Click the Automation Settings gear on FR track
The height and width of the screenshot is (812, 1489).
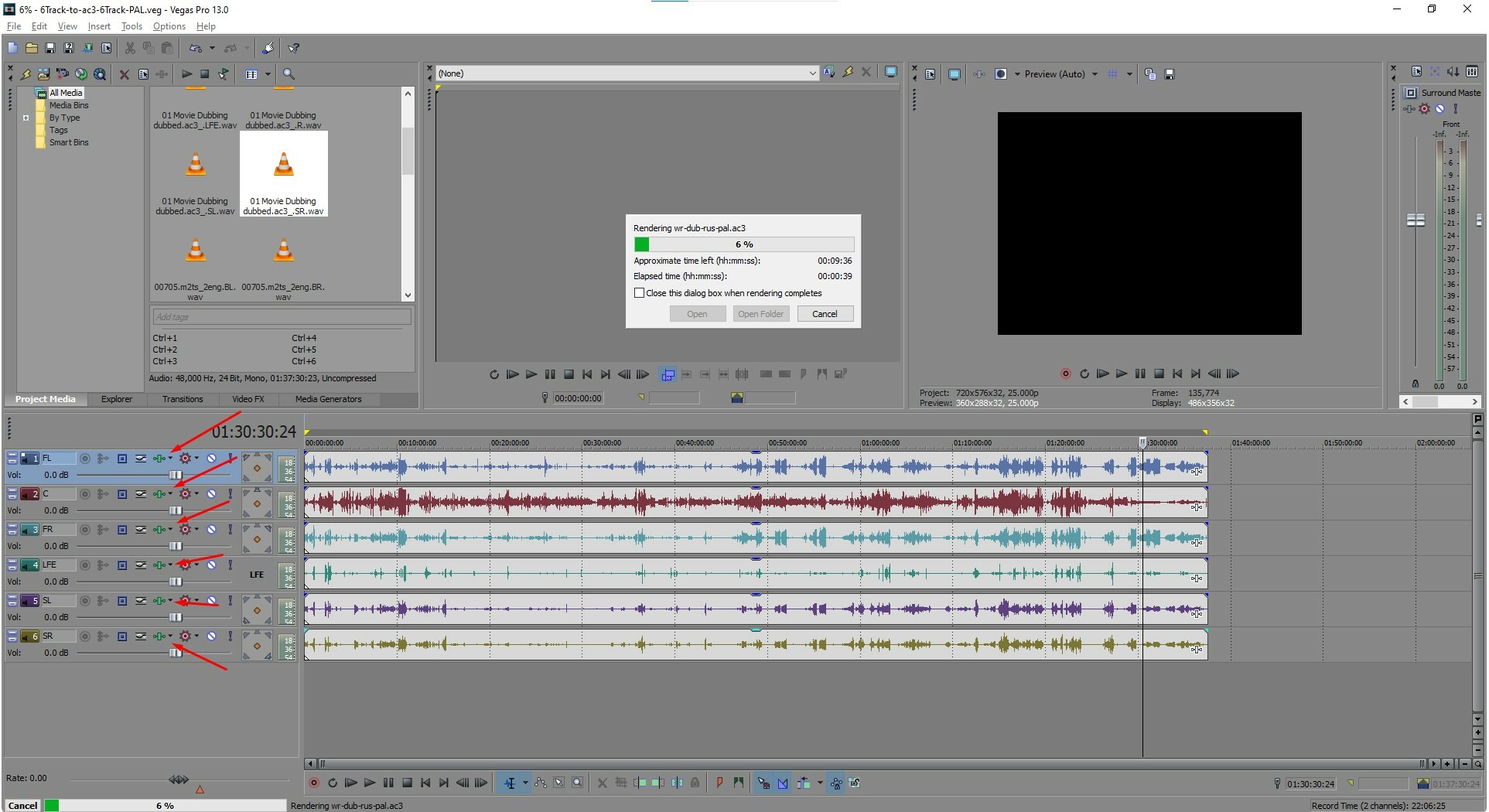(185, 530)
